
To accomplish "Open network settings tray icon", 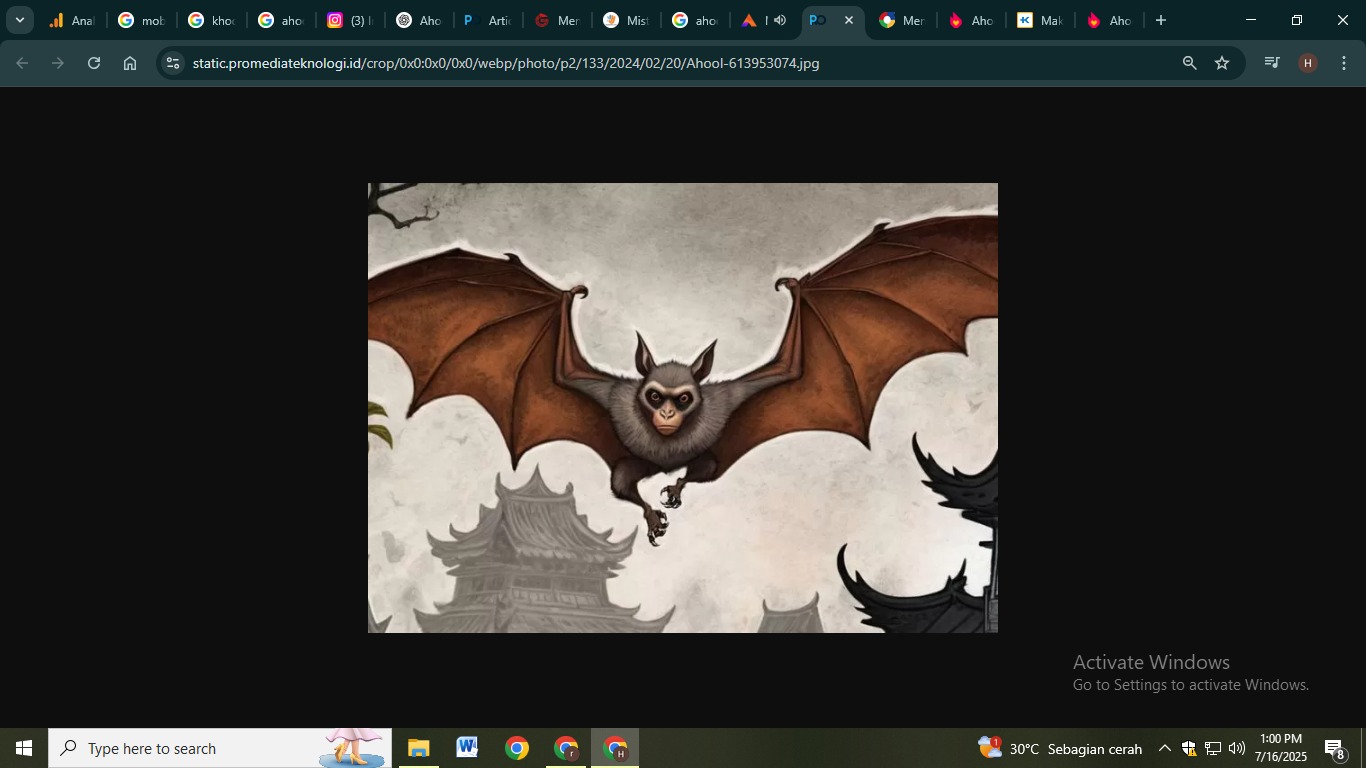I will [x=1213, y=748].
